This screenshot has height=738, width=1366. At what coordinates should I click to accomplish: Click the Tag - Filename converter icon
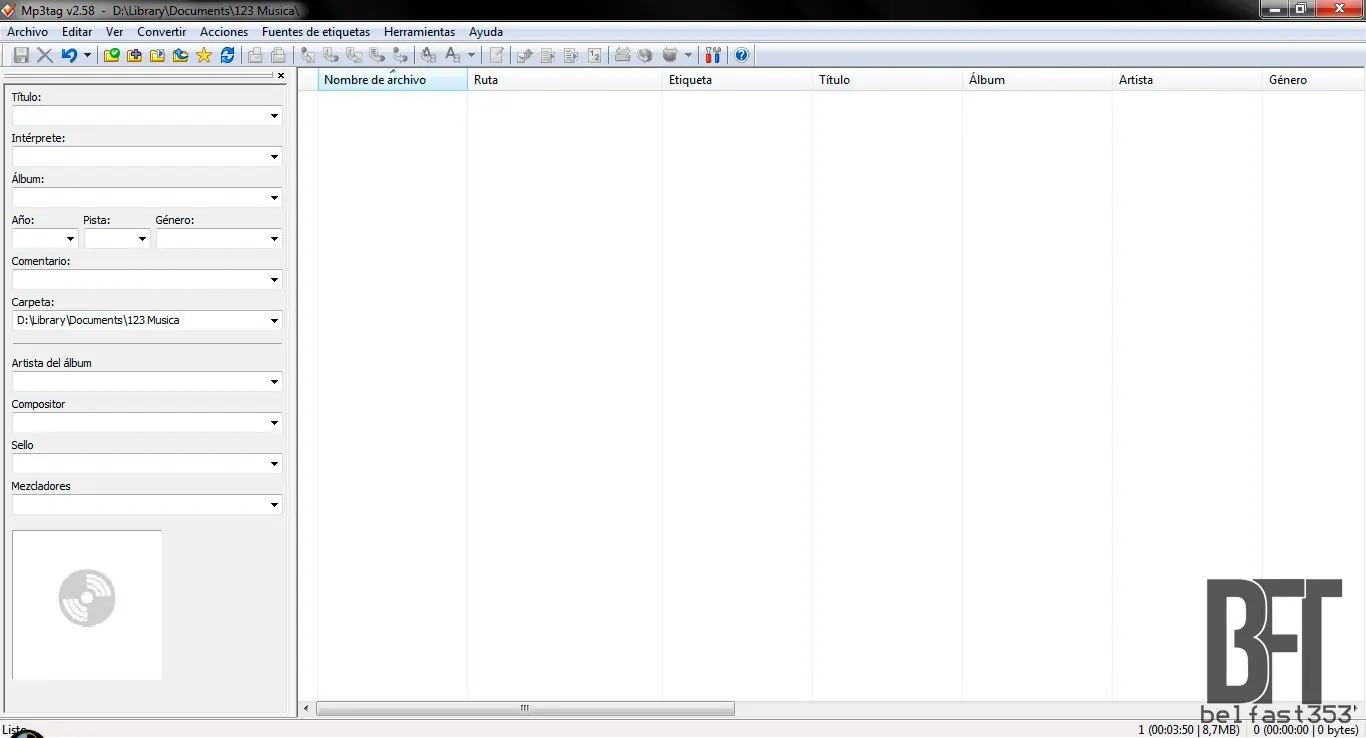pyautogui.click(x=307, y=55)
